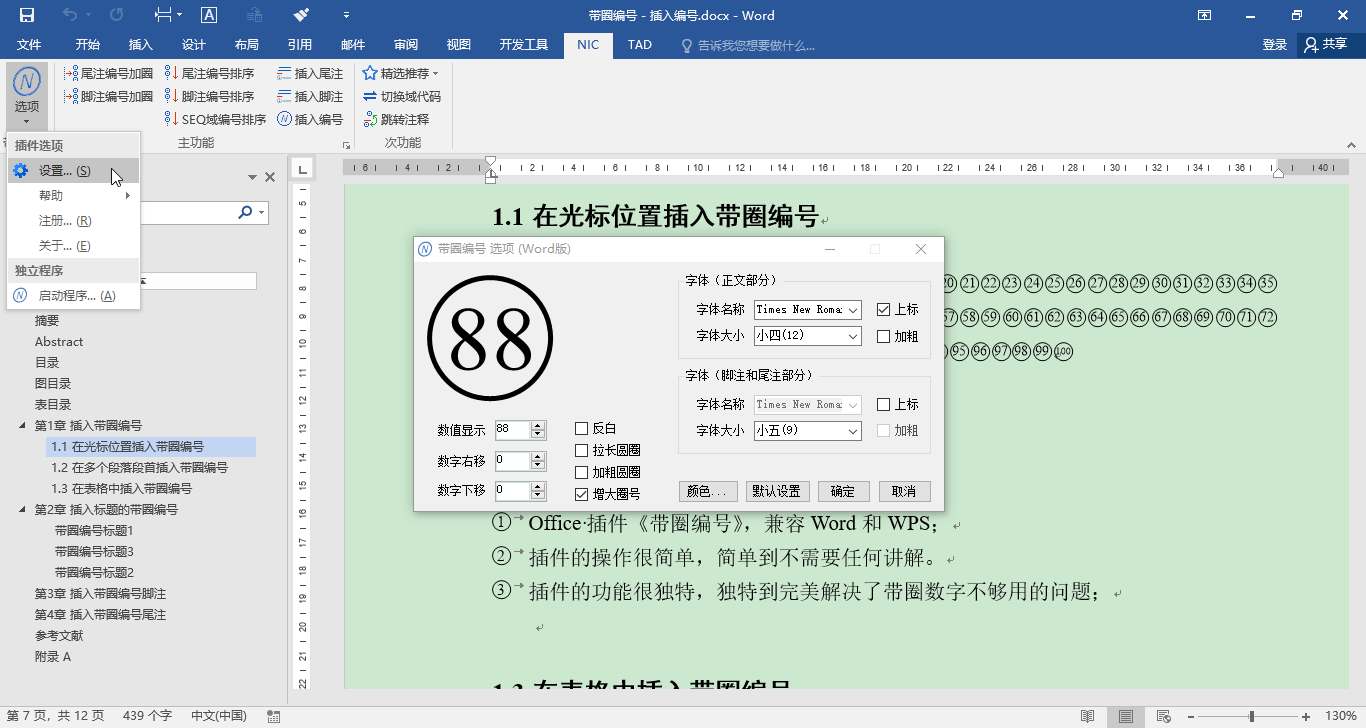
Task: Enable the 反白 checkbox in the dialog
Action: (x=582, y=428)
